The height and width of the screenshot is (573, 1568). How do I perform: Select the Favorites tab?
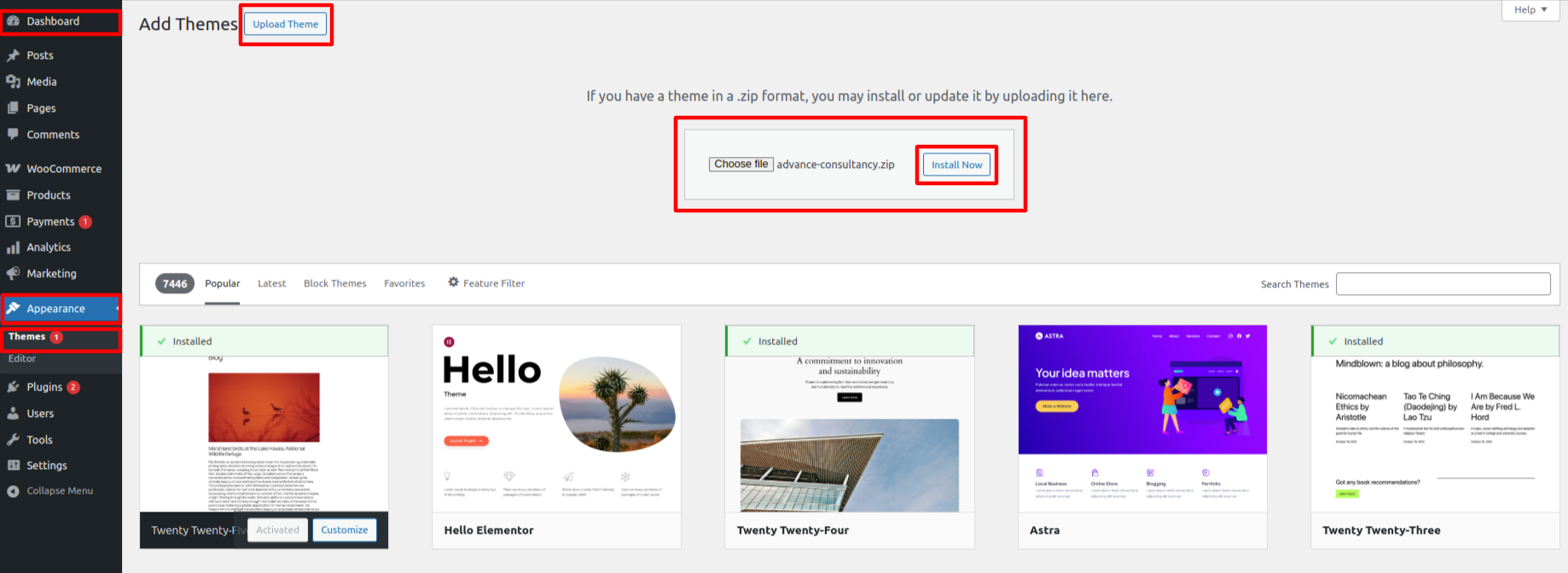404,284
